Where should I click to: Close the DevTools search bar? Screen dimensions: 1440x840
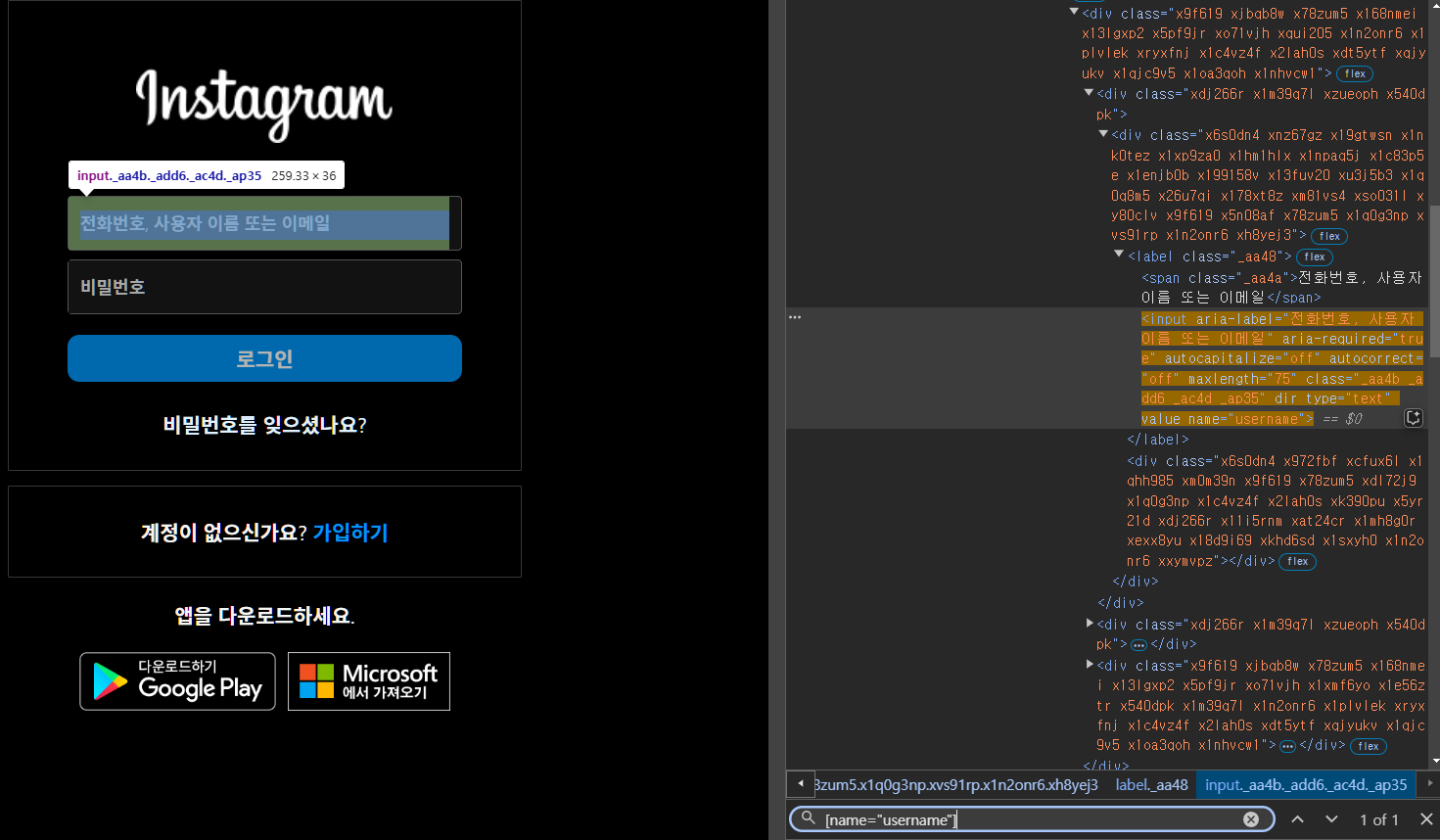pyautogui.click(x=1426, y=819)
